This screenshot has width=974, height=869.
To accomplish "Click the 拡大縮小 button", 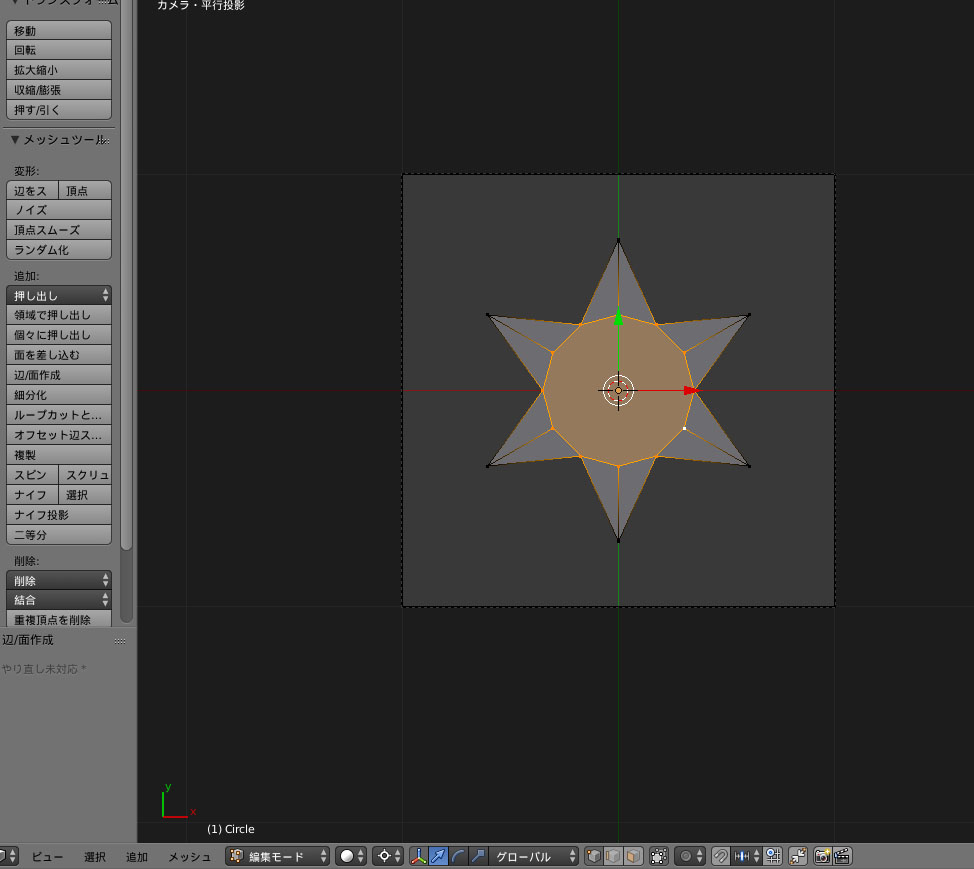I will (59, 70).
